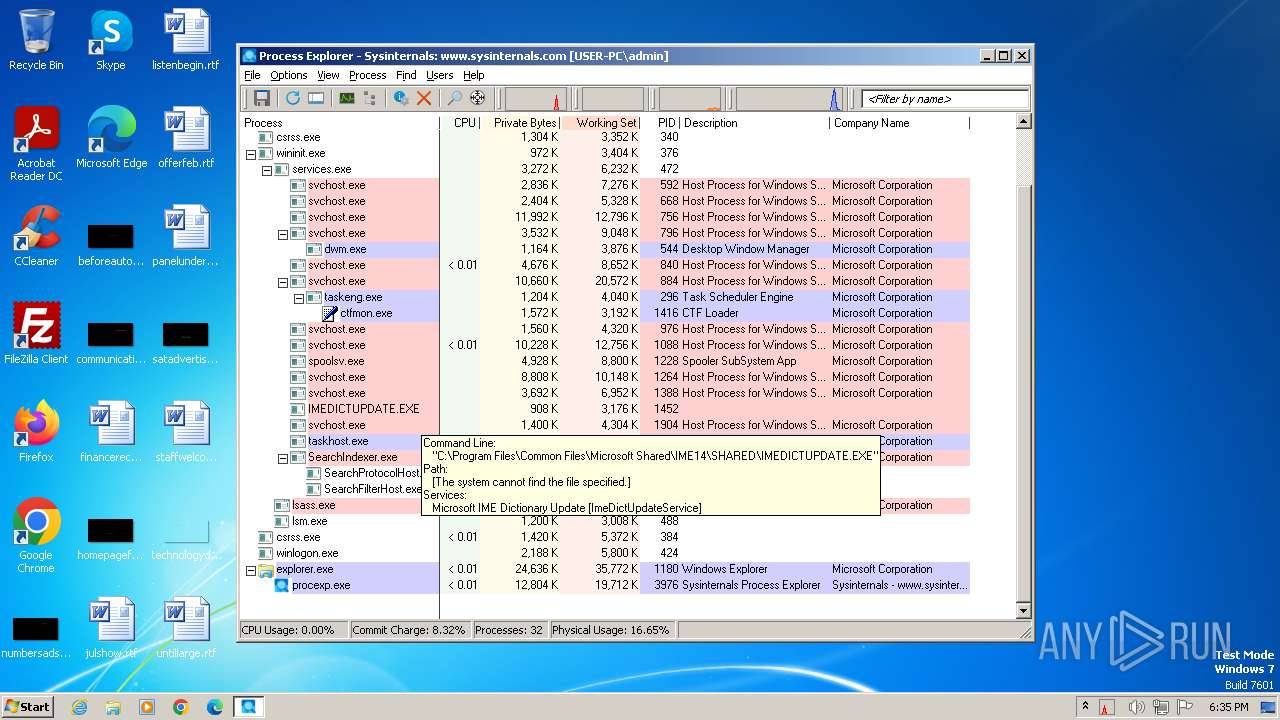Click Internet Explorer in the taskbar
The height and width of the screenshot is (720, 1280).
(x=79, y=707)
